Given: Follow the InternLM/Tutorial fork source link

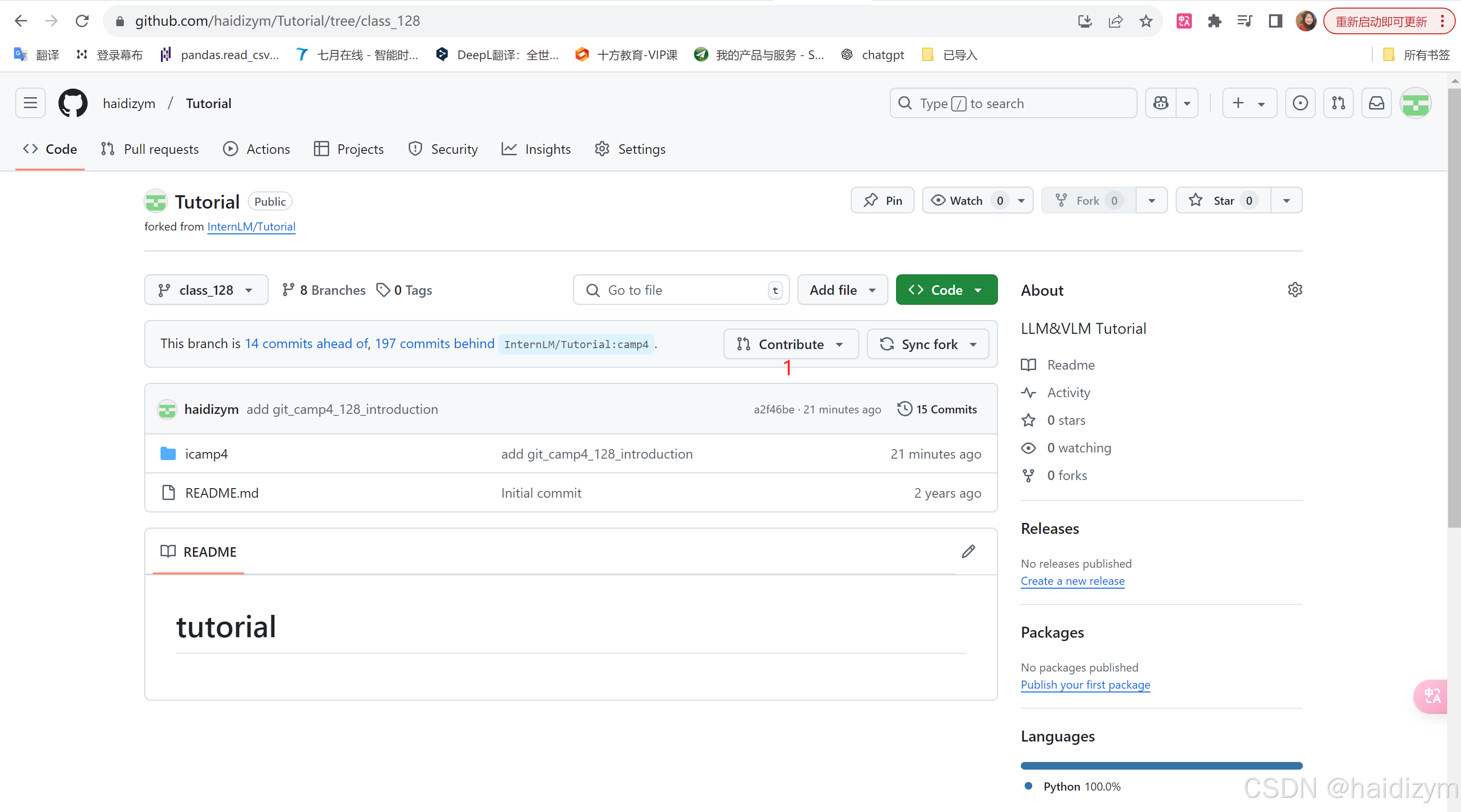Looking at the screenshot, I should (x=251, y=227).
